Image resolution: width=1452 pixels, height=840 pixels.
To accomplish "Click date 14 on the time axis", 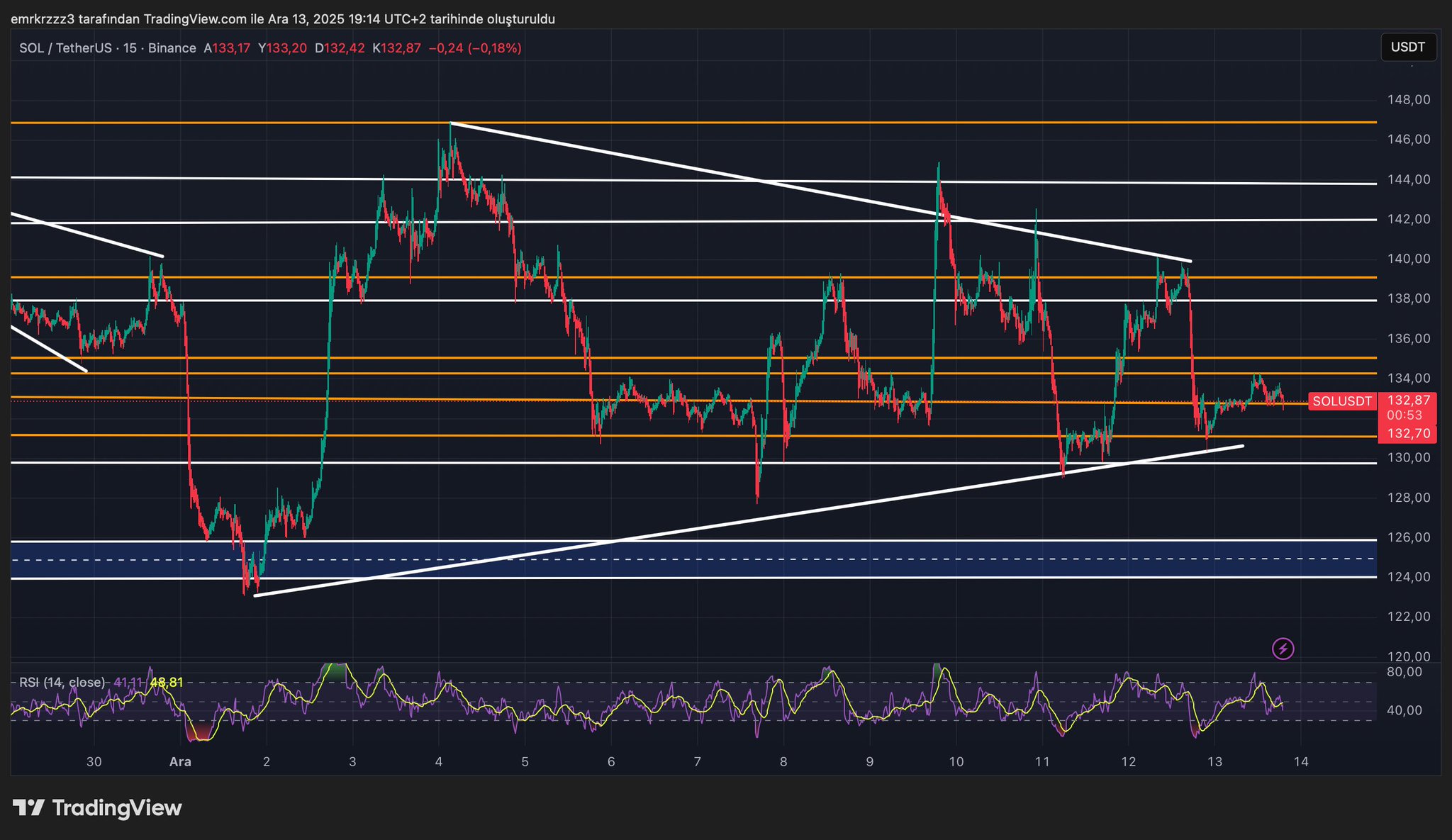I will coord(1301,762).
